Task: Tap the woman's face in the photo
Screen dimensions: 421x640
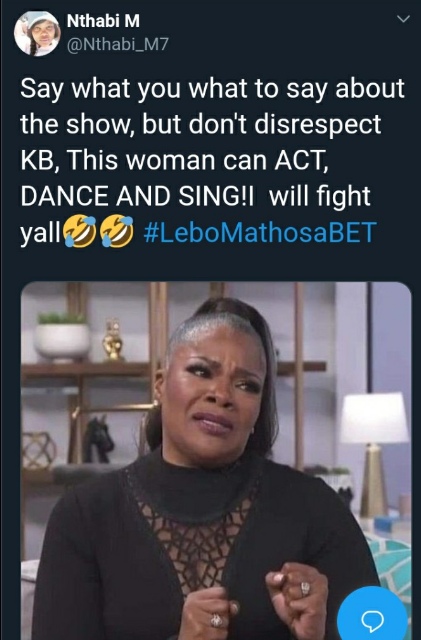Action: pos(214,392)
